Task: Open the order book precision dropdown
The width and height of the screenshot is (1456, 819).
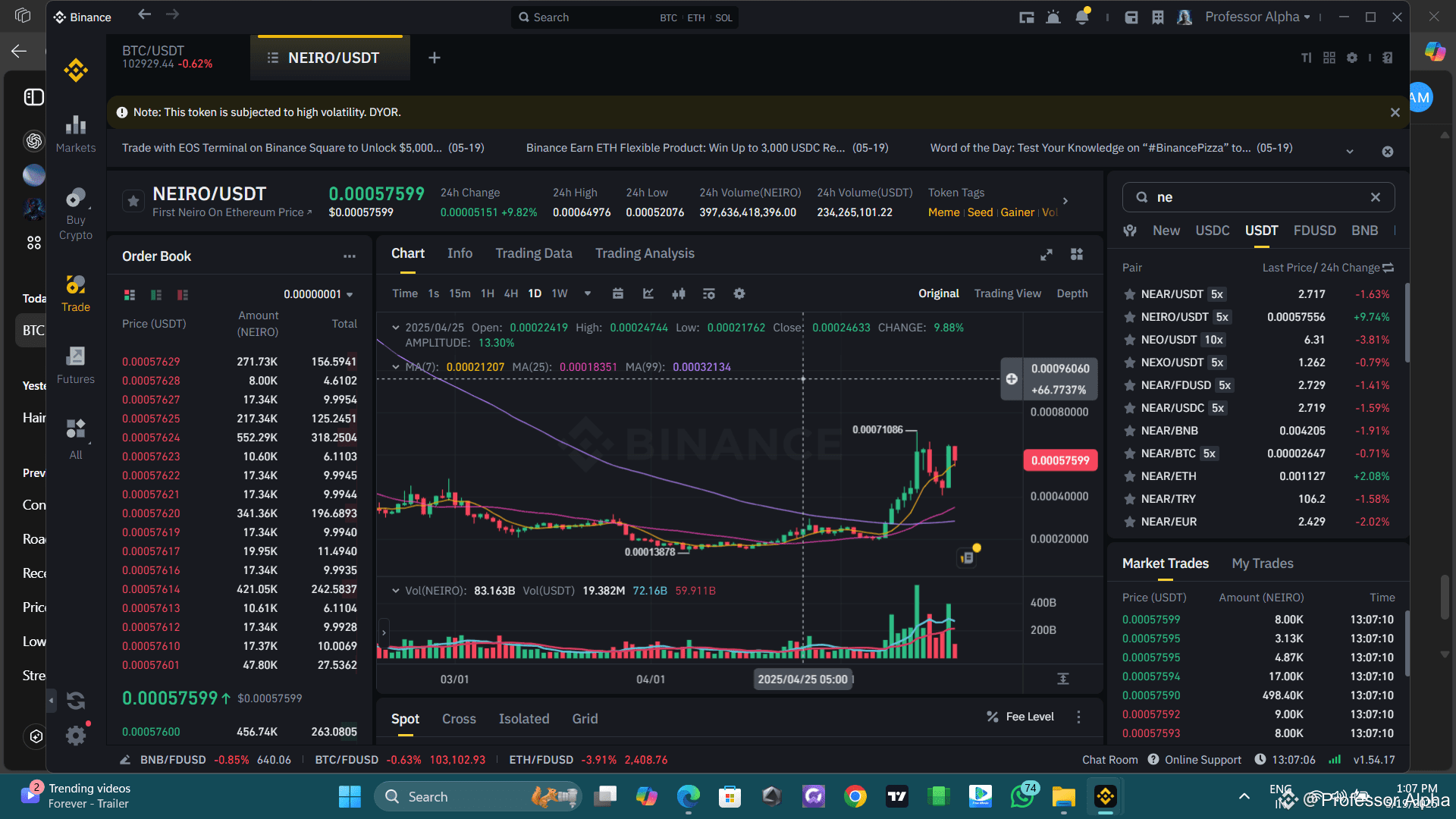Action: click(318, 294)
